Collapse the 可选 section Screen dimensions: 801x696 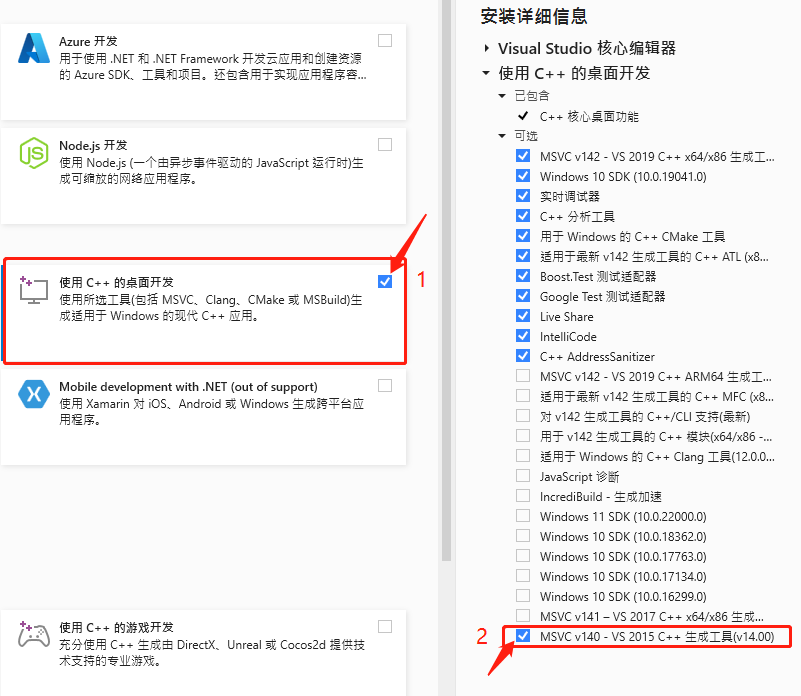pos(502,135)
